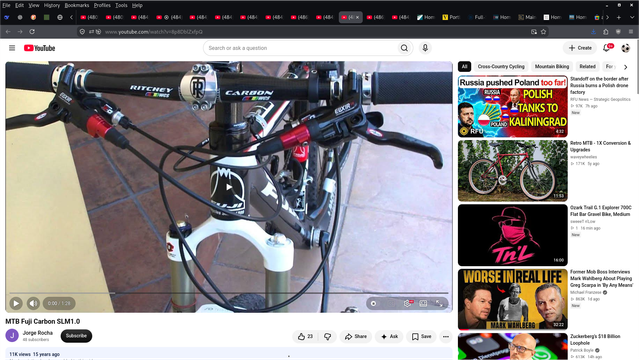The height and width of the screenshot is (360, 639).
Task: Open YouTube notifications bell
Action: click(x=607, y=48)
